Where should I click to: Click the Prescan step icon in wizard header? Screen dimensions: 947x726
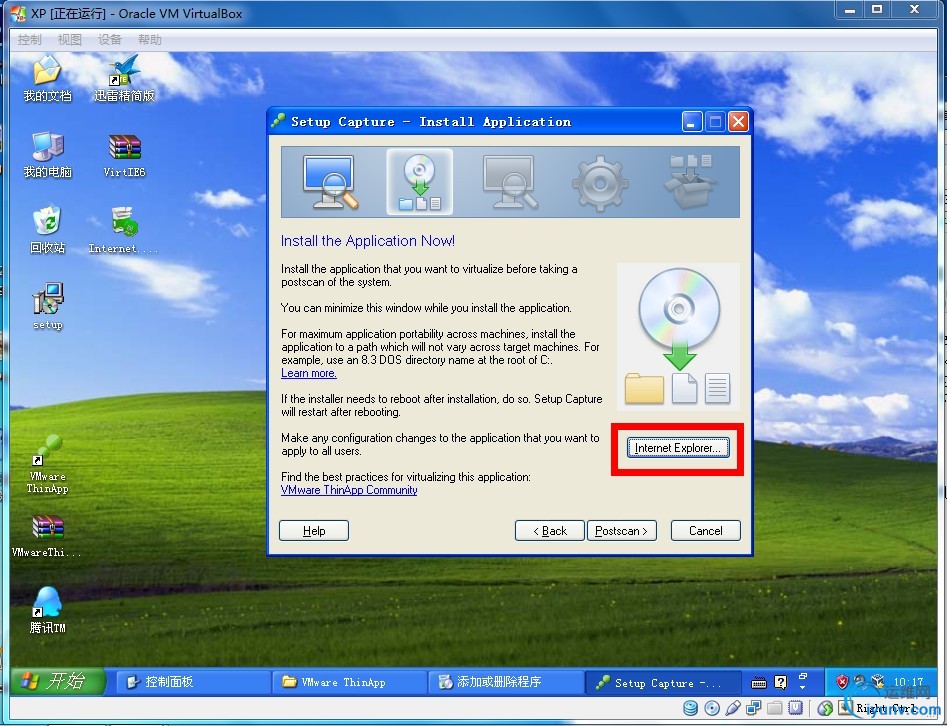pos(330,182)
